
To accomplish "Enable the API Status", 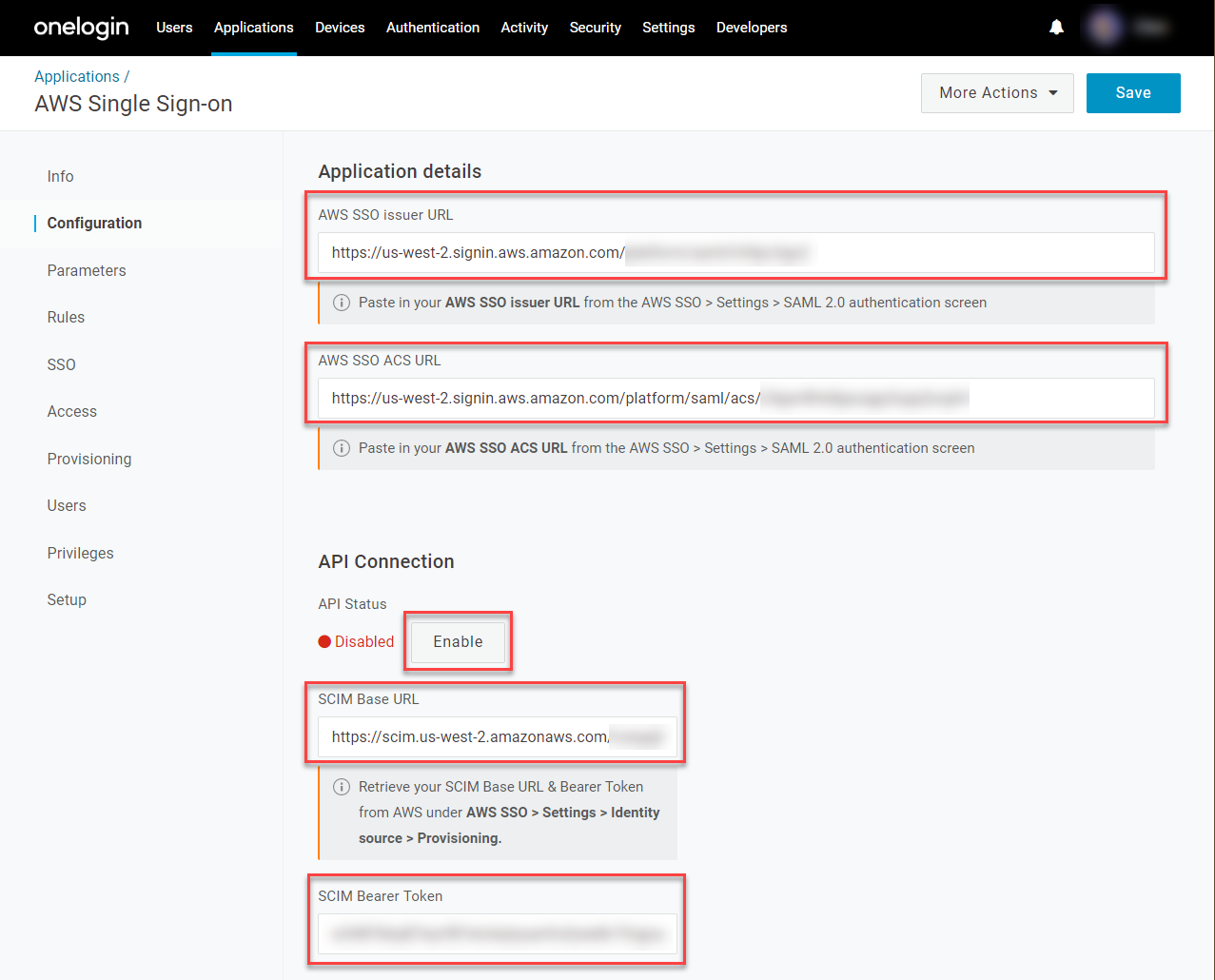I will (x=457, y=641).
